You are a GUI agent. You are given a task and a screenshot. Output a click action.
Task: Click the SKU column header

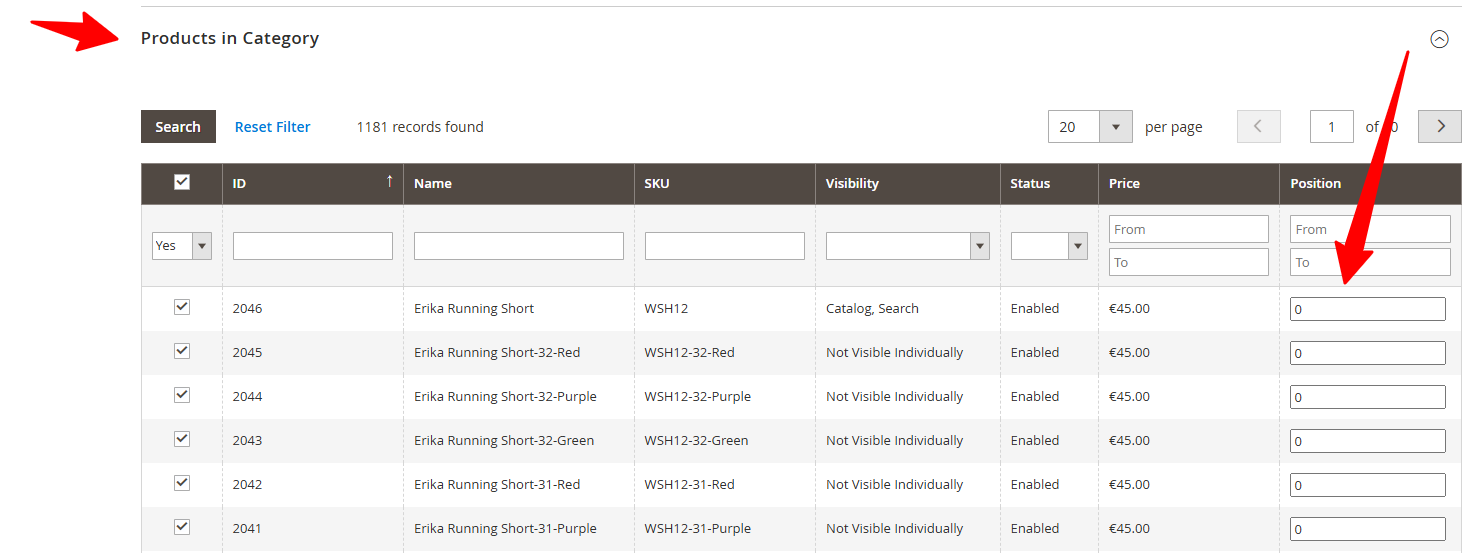pyautogui.click(x=657, y=184)
